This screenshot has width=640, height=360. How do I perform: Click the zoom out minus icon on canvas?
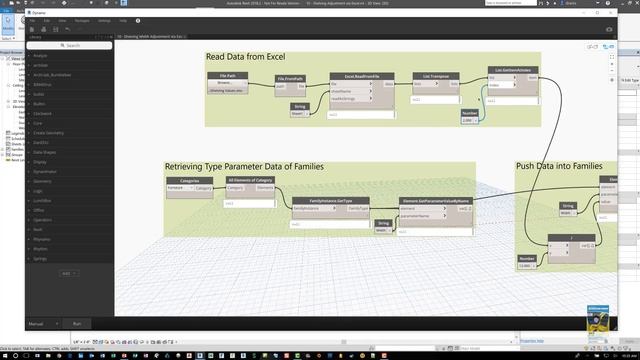[x=612, y=71]
